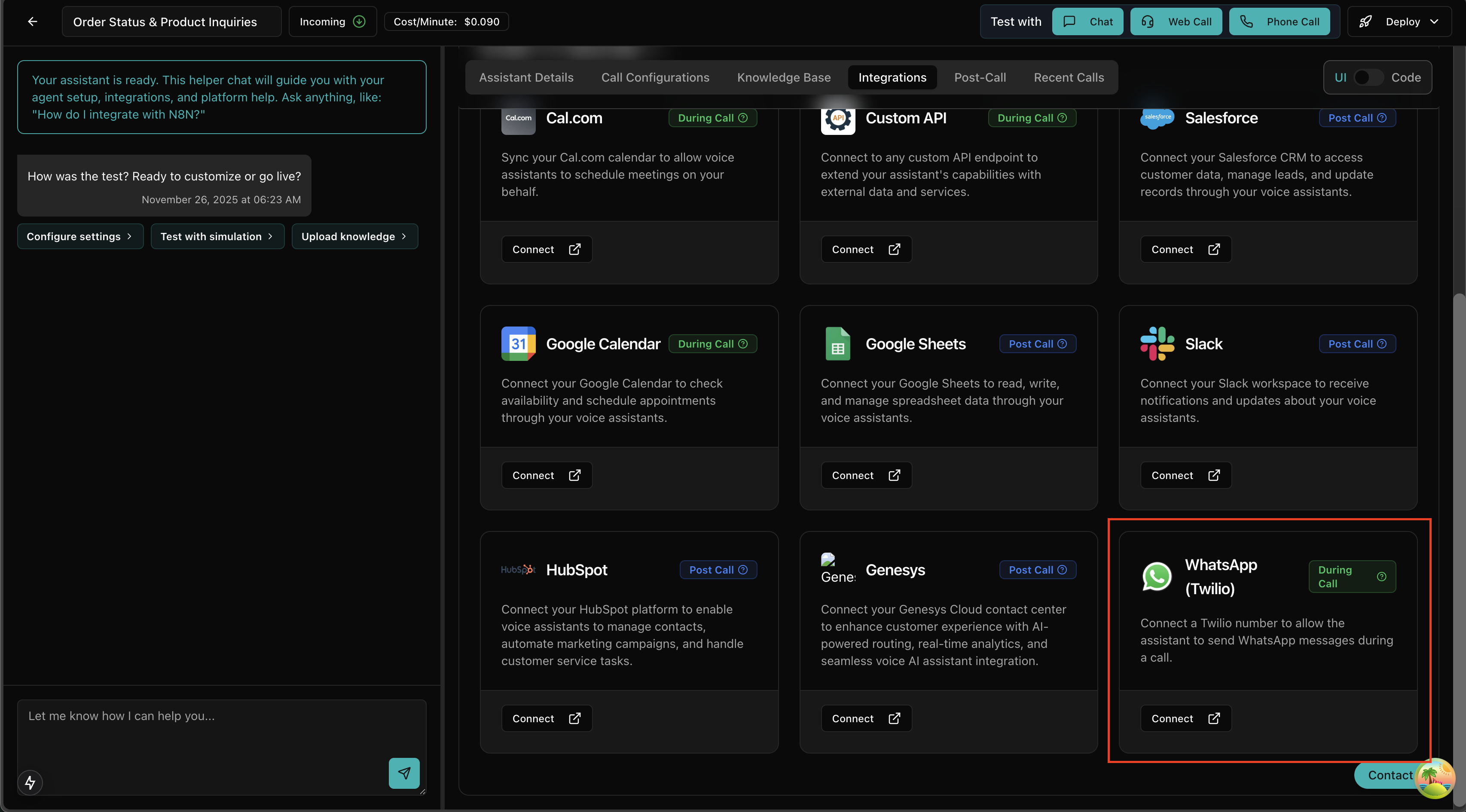Click the During Call badge on Google Calendar

712,343
